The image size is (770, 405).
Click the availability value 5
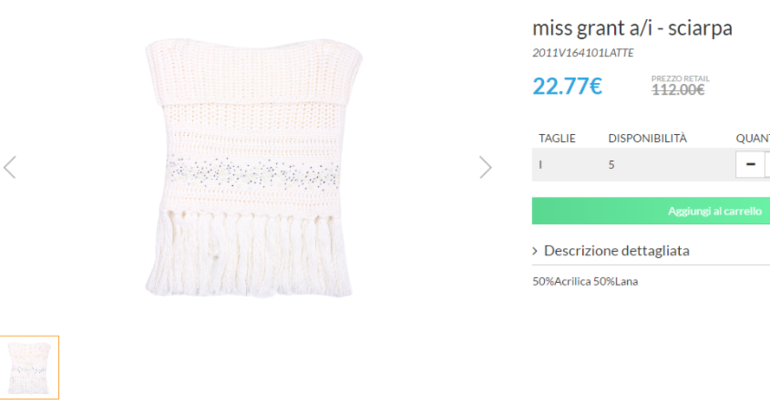611,164
